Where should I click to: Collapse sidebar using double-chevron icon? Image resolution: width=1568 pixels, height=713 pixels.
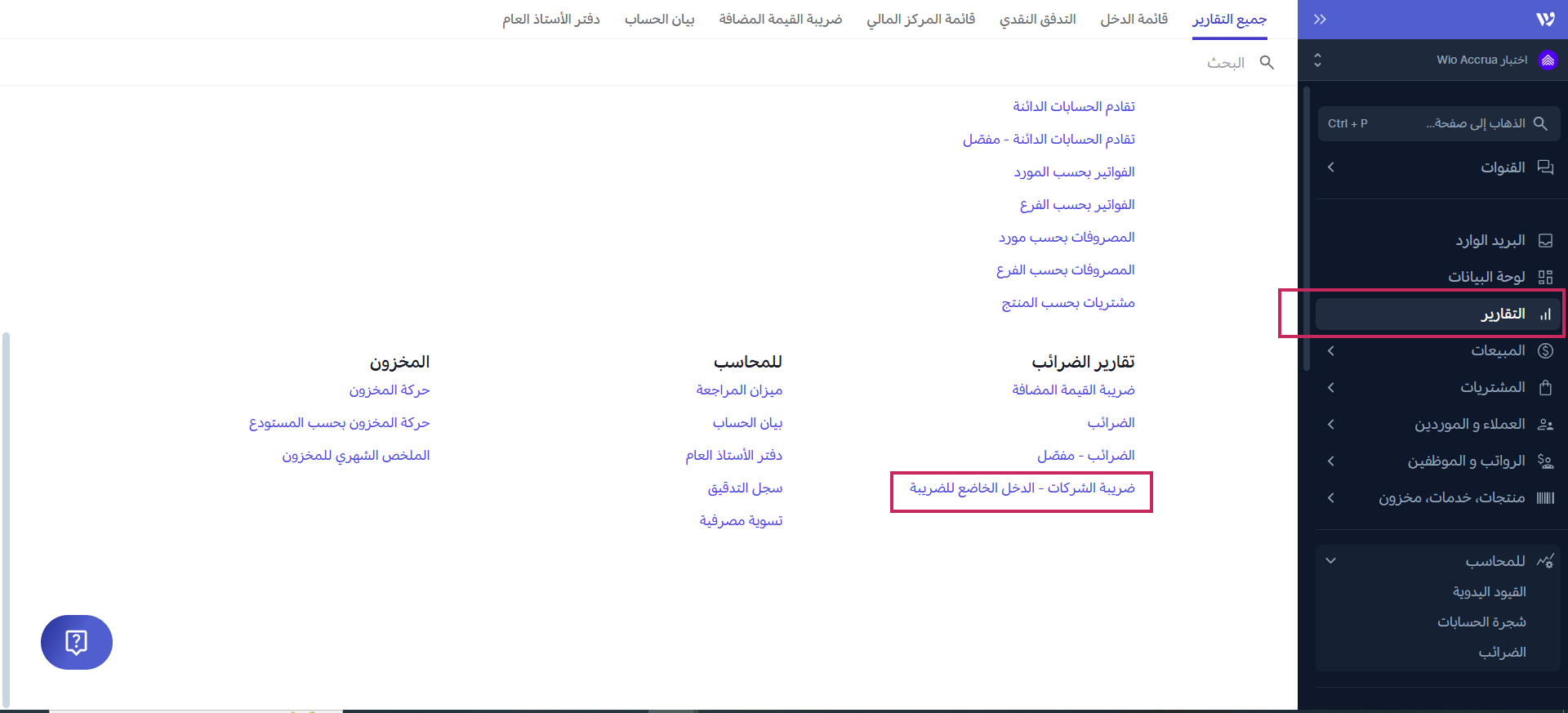(1320, 20)
